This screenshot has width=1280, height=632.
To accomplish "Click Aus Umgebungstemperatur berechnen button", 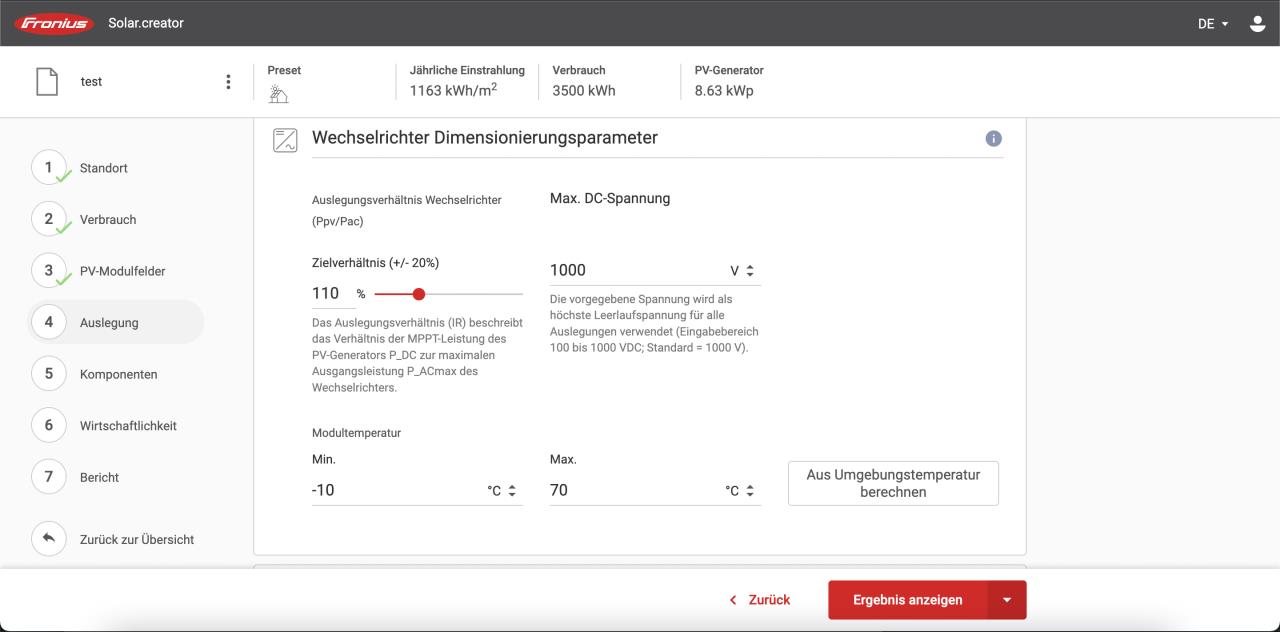I will (893, 483).
